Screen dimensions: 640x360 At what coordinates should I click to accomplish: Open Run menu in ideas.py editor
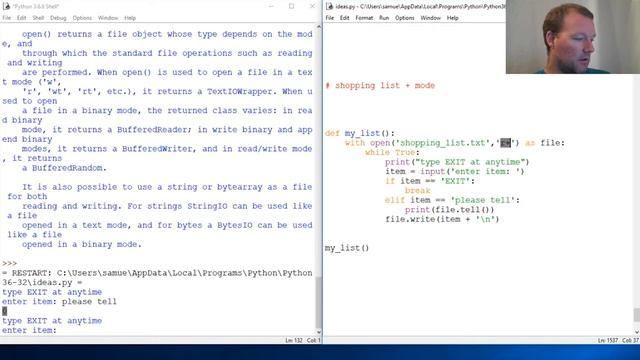pyautogui.click(x=384, y=18)
